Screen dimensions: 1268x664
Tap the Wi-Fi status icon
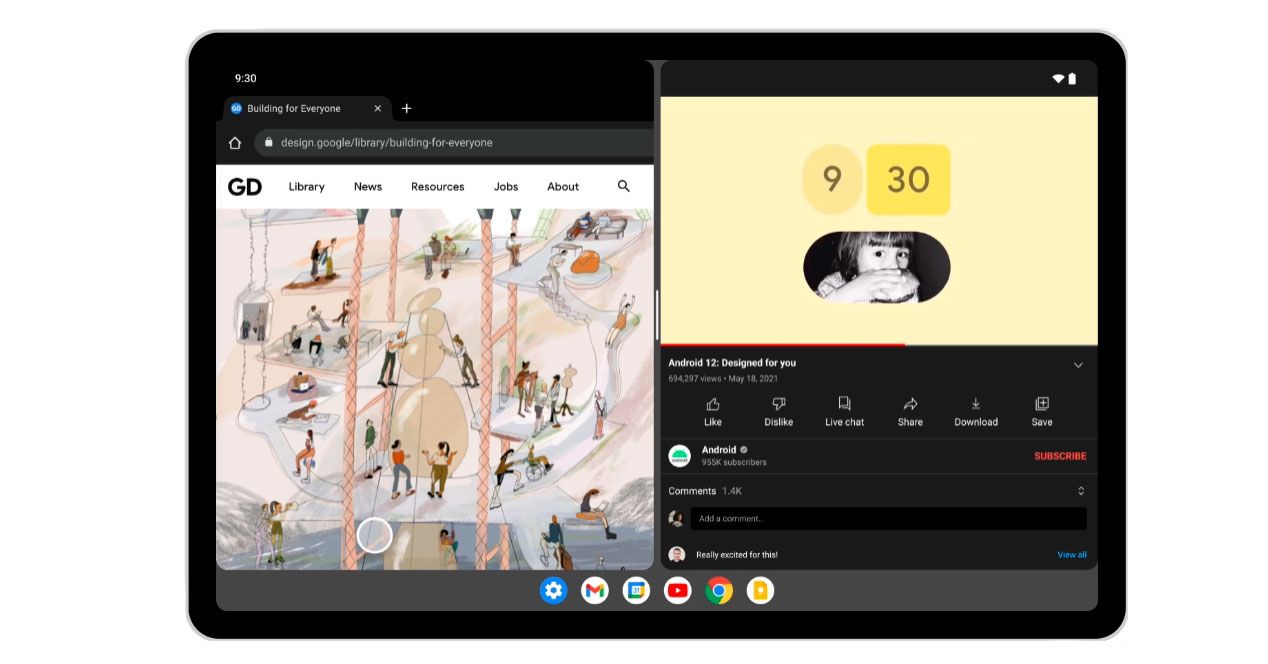[x=1058, y=78]
